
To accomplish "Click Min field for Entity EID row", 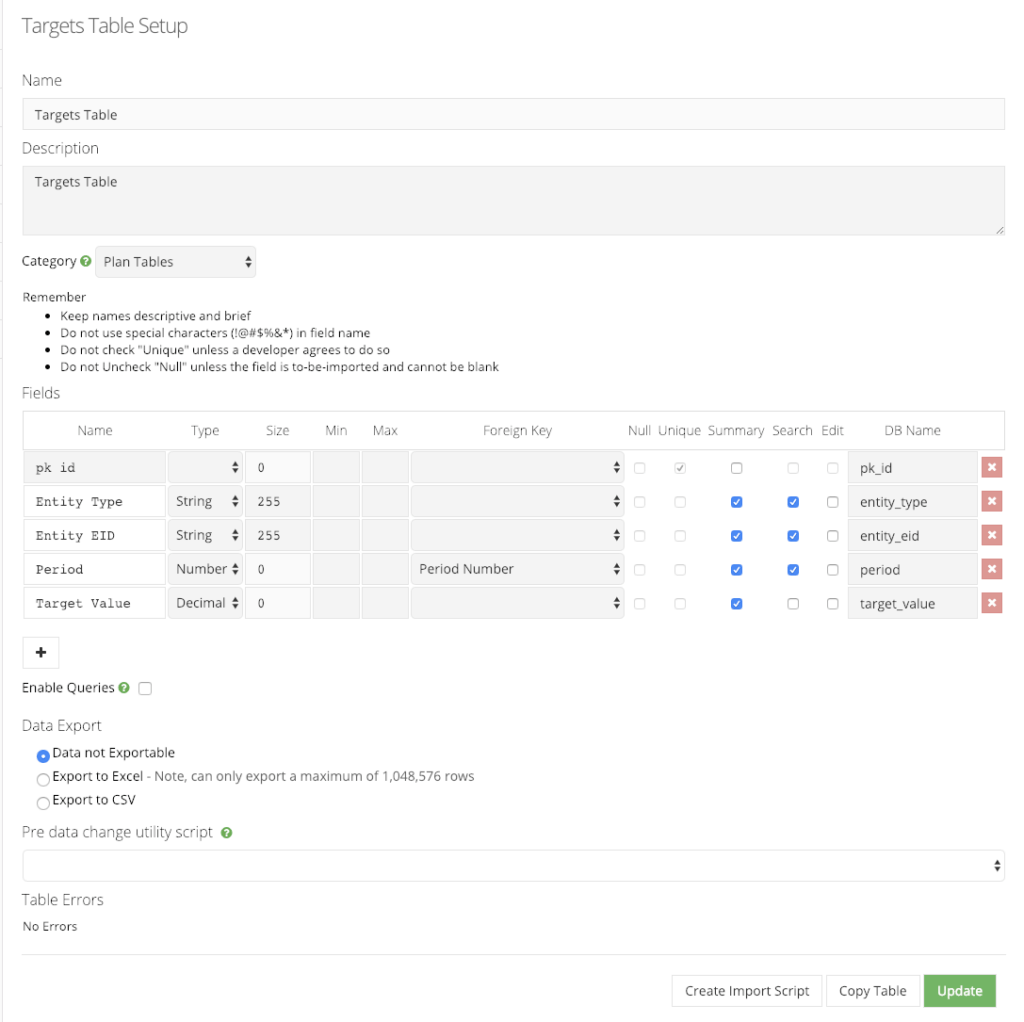I will pyautogui.click(x=336, y=535).
